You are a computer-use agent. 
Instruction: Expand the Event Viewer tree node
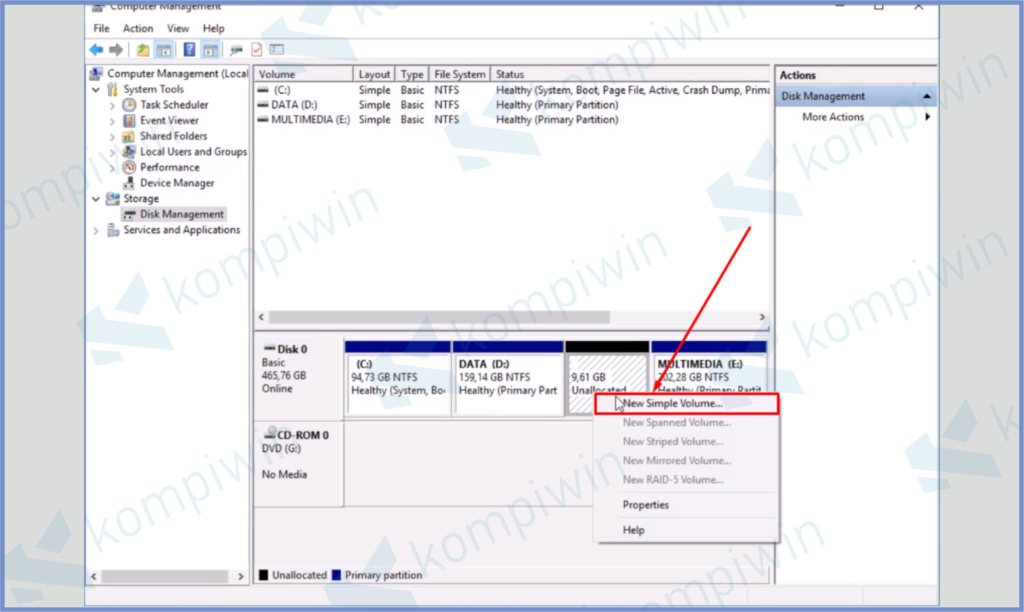coord(110,120)
